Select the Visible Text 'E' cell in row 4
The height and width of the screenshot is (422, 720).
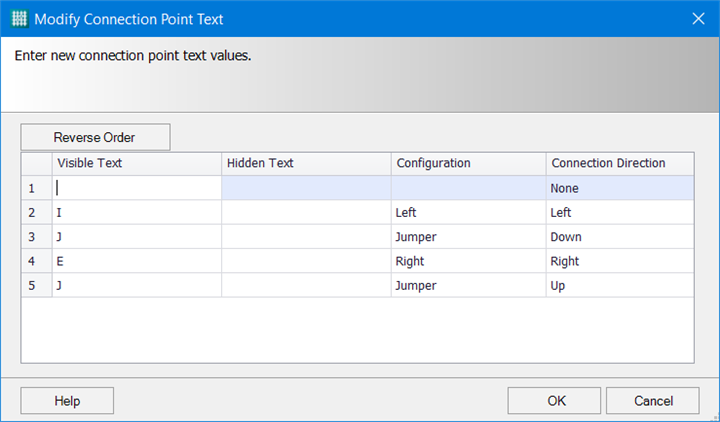[136, 261]
